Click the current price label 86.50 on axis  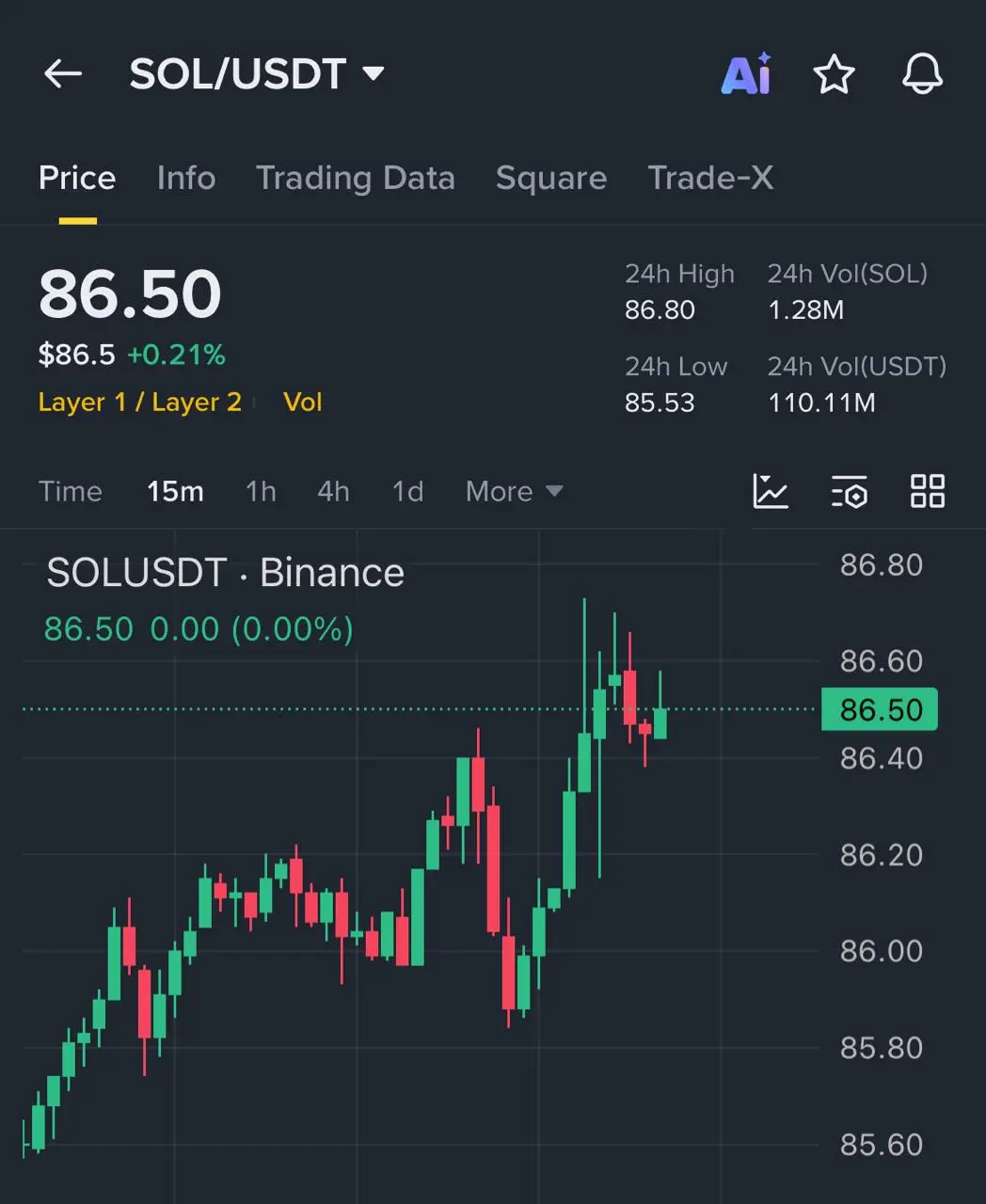[880, 709]
